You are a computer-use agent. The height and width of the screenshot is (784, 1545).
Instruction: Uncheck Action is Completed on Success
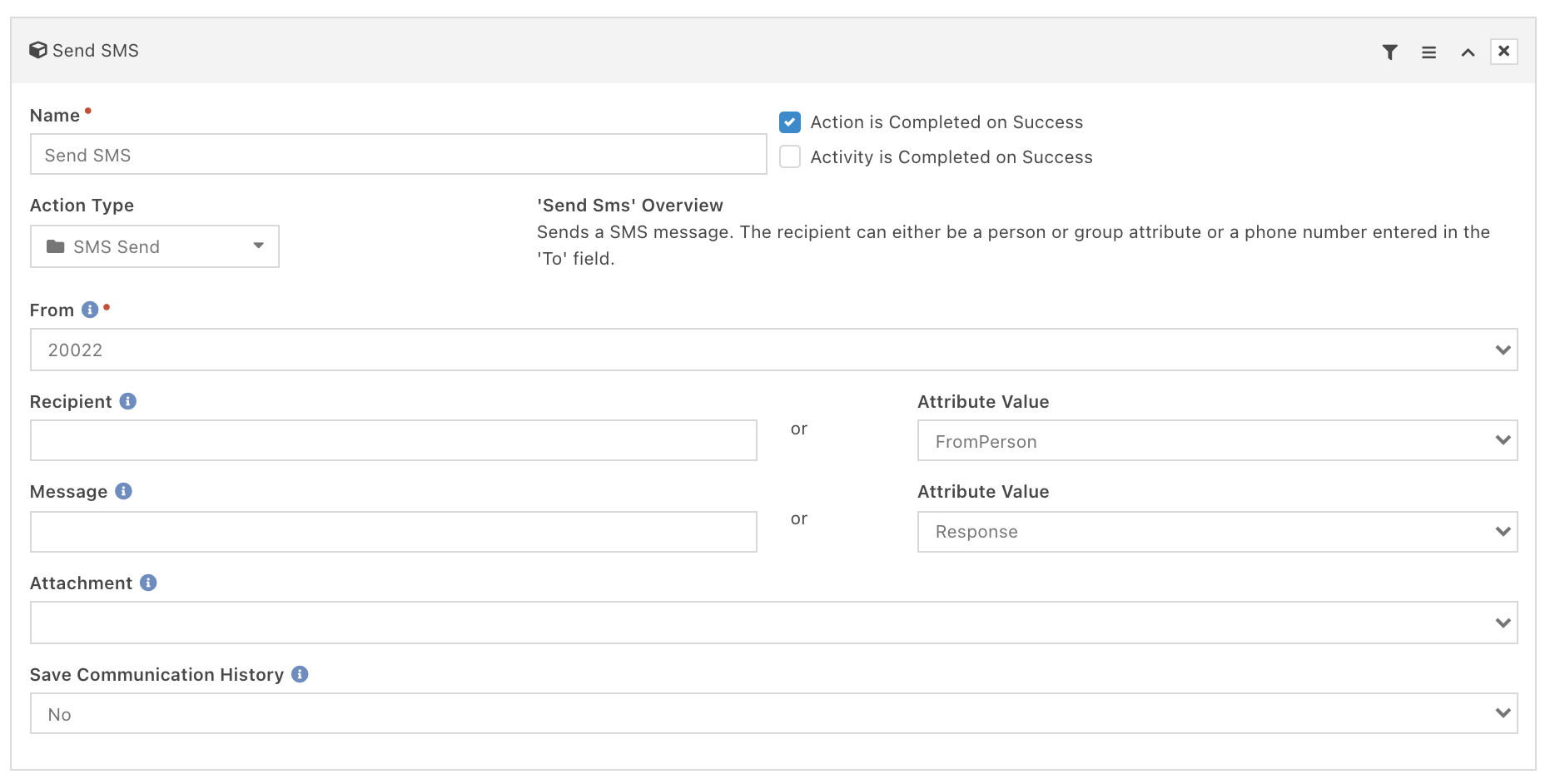click(x=790, y=122)
